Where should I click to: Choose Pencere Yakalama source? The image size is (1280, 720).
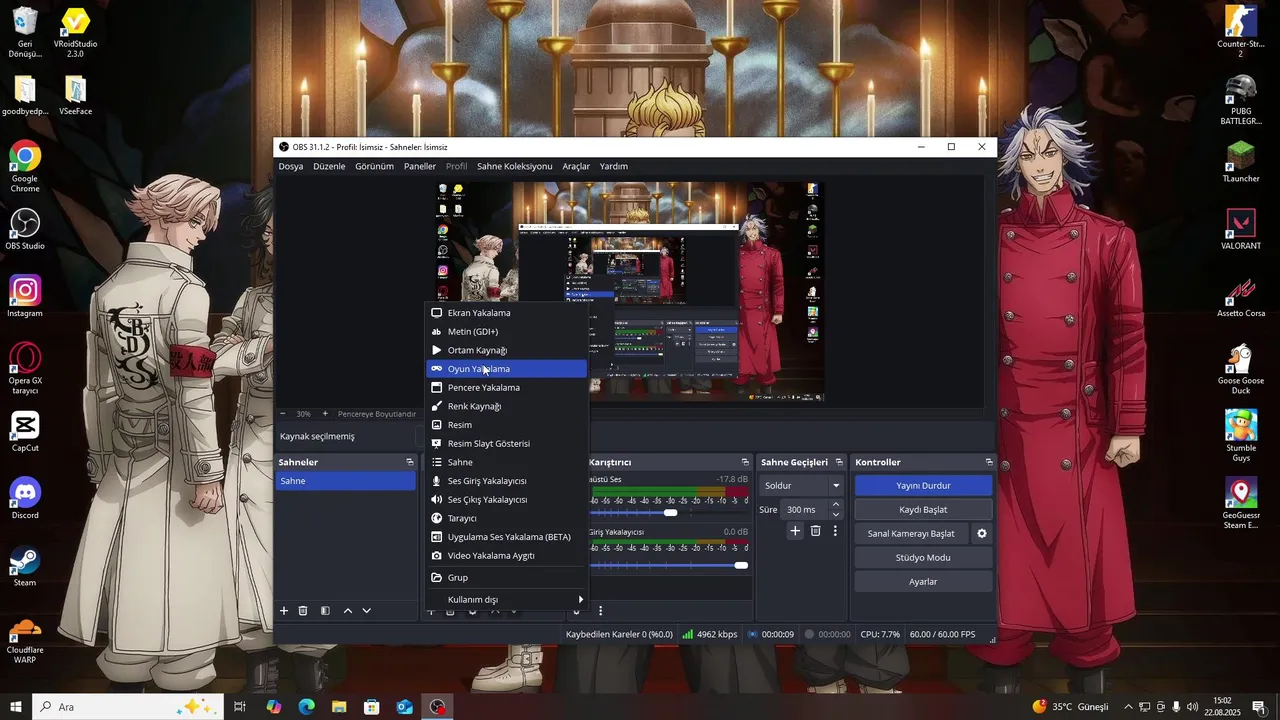[507, 388]
